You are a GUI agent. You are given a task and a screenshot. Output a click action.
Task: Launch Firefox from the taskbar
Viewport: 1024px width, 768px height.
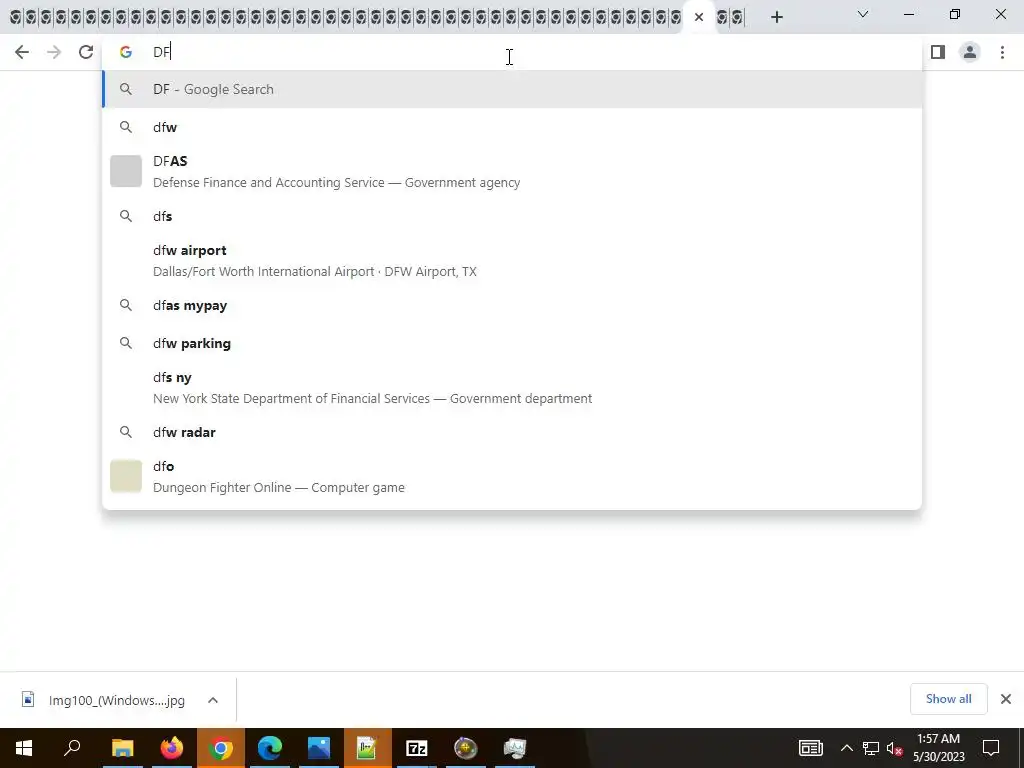click(x=172, y=748)
